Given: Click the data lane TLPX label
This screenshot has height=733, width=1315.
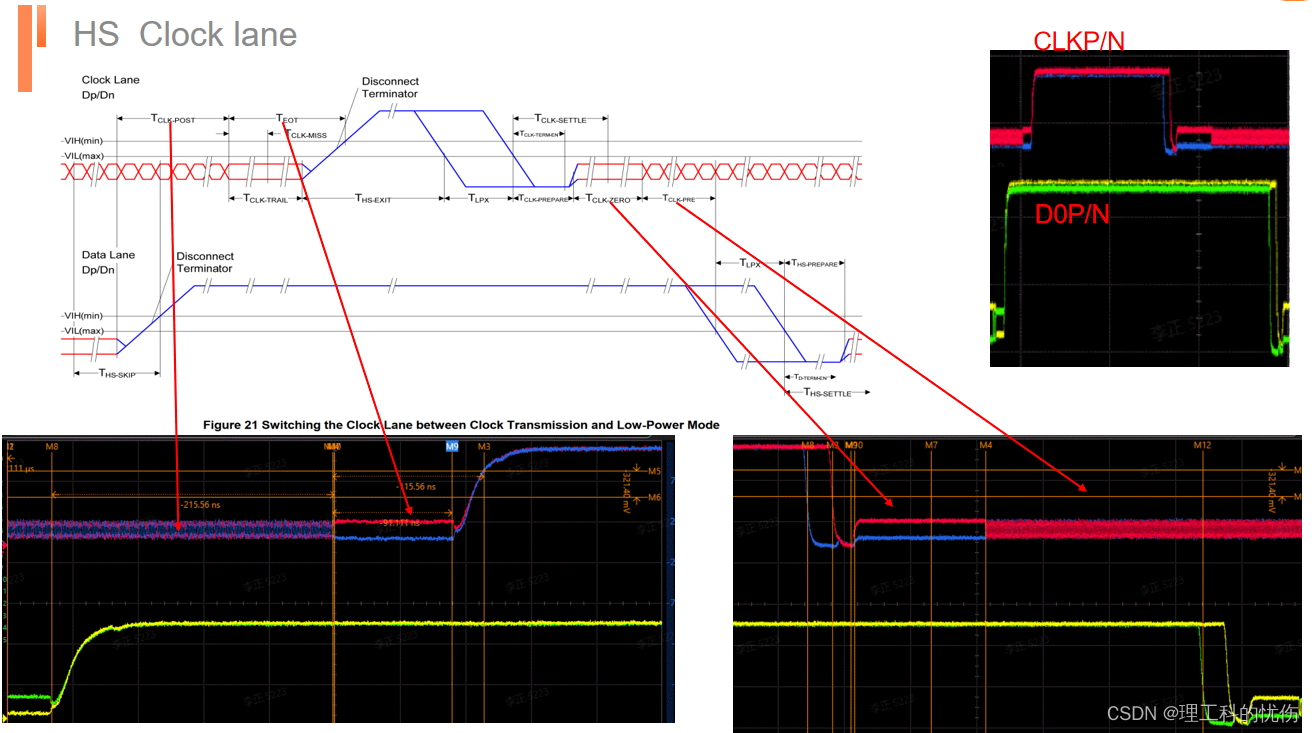Looking at the screenshot, I should [749, 264].
